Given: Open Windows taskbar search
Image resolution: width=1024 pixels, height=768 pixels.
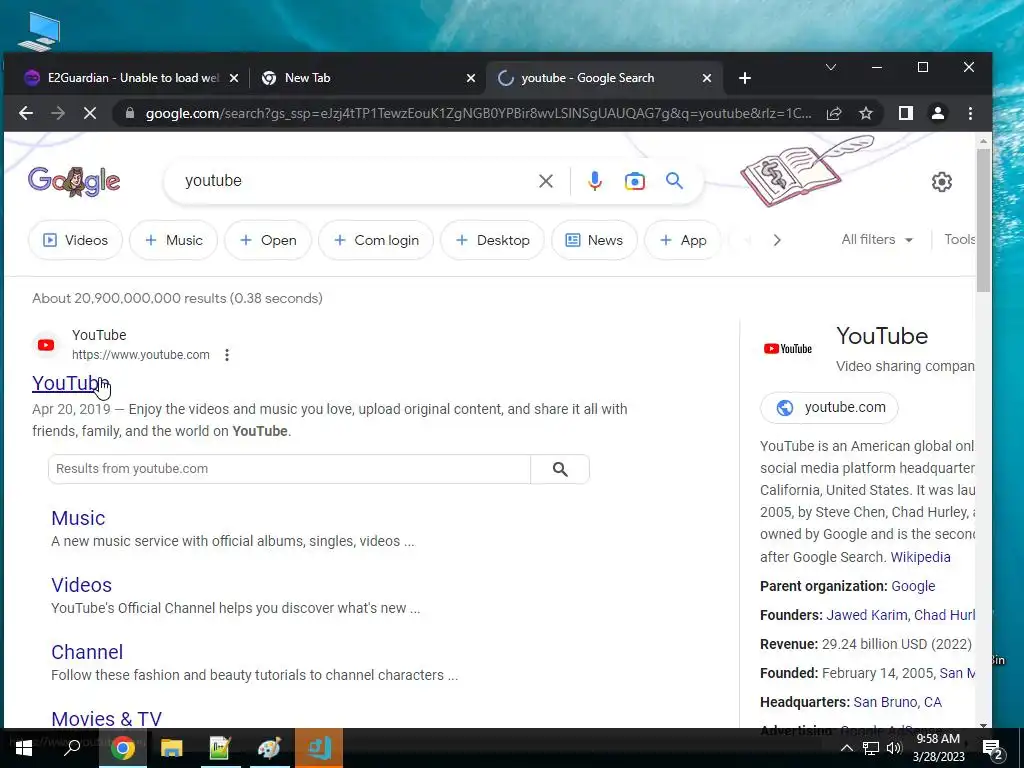Looking at the screenshot, I should pyautogui.click(x=72, y=748).
